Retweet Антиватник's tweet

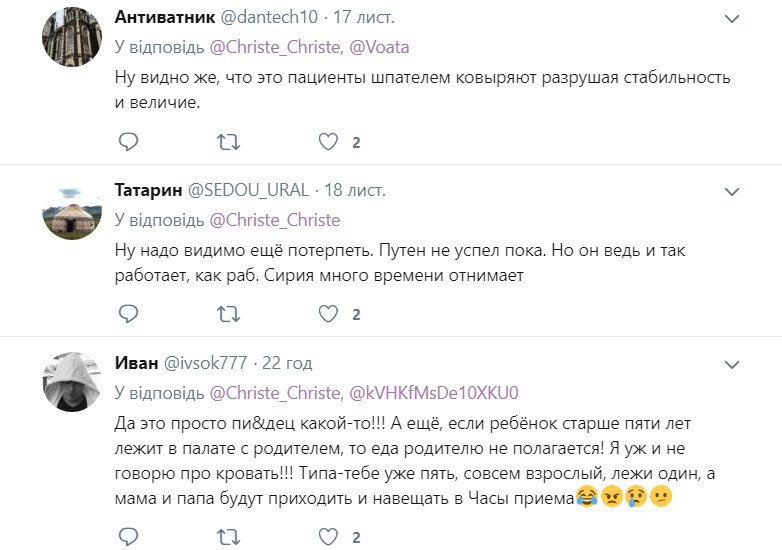point(228,142)
